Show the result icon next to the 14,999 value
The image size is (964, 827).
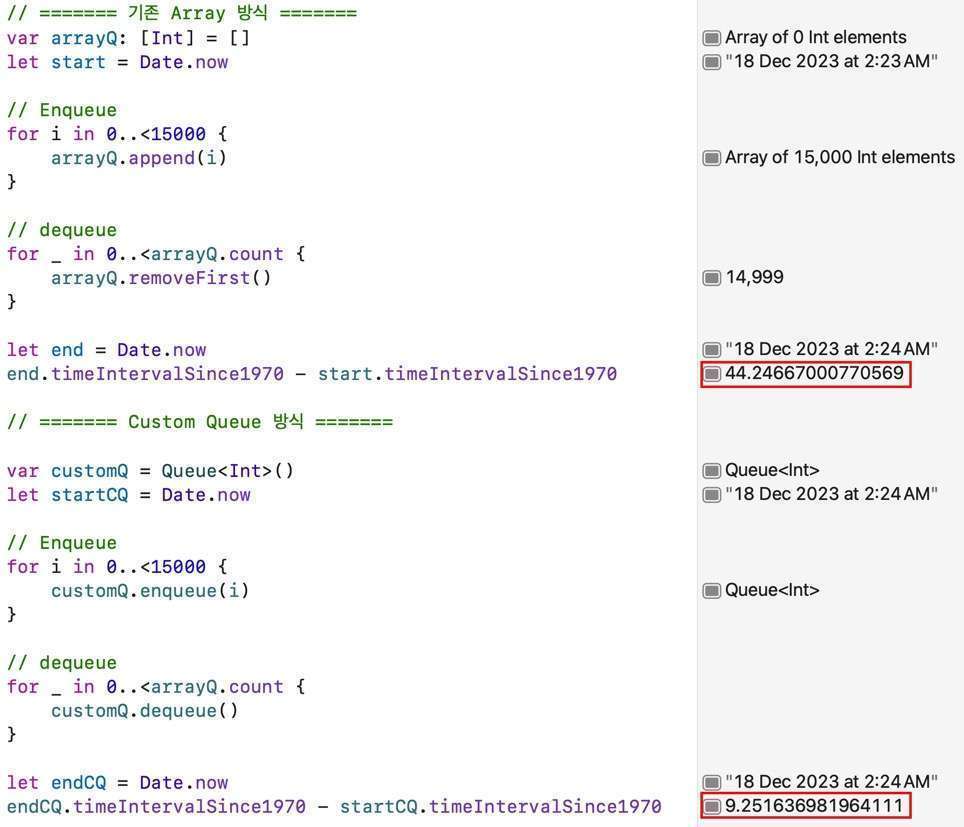[x=712, y=278]
